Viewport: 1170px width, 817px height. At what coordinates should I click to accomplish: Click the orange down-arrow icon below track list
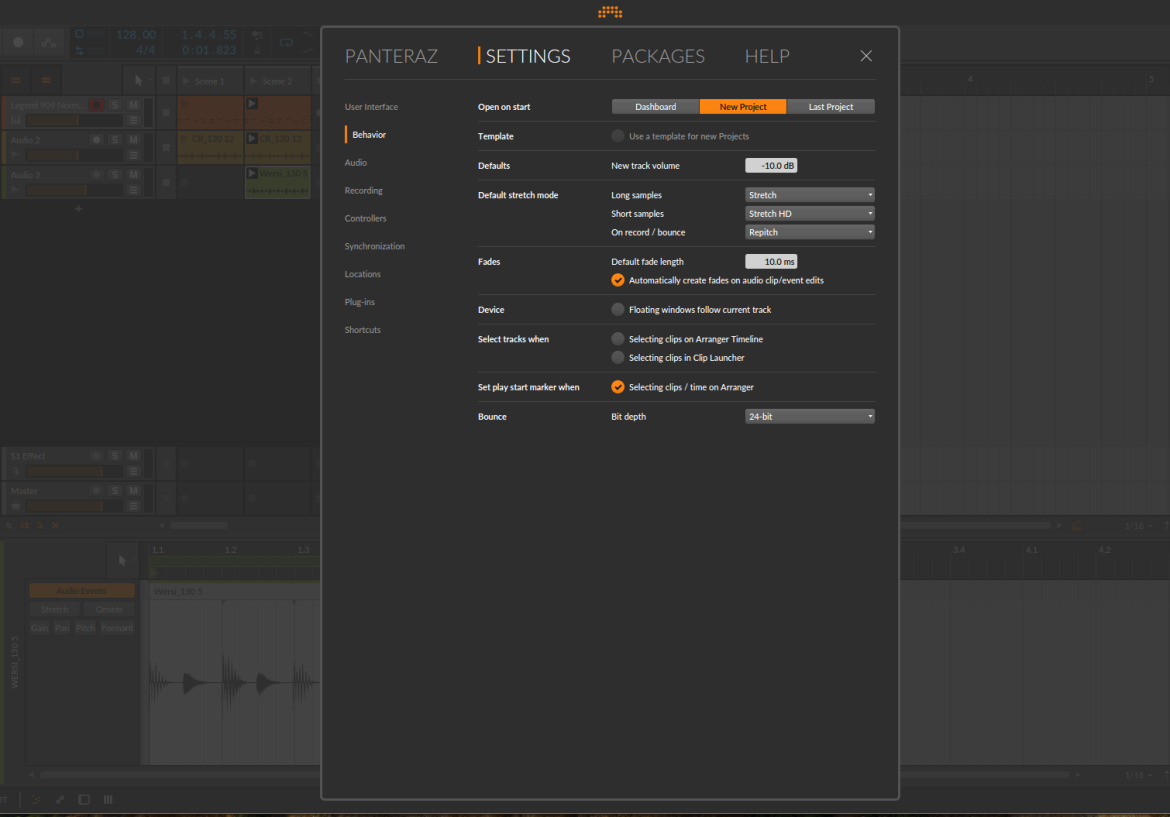tap(40, 525)
